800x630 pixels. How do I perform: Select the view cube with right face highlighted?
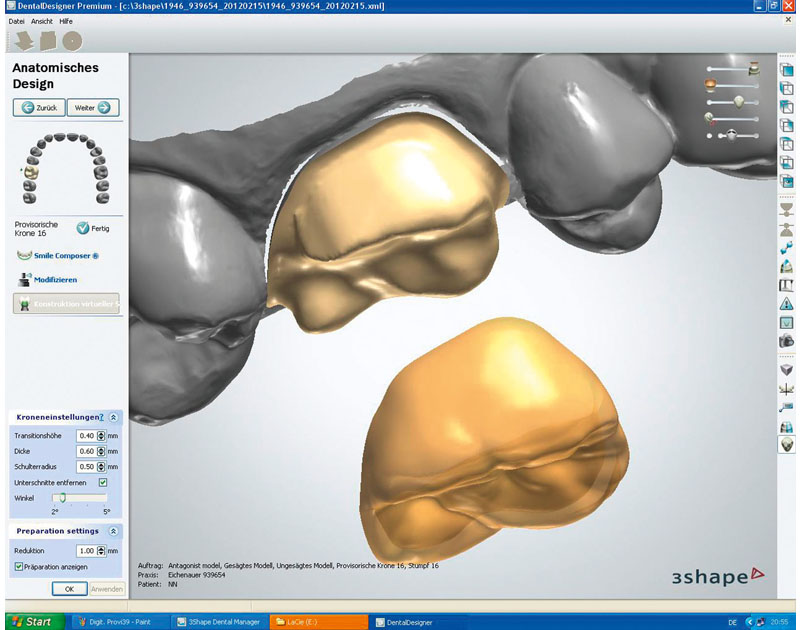click(787, 125)
